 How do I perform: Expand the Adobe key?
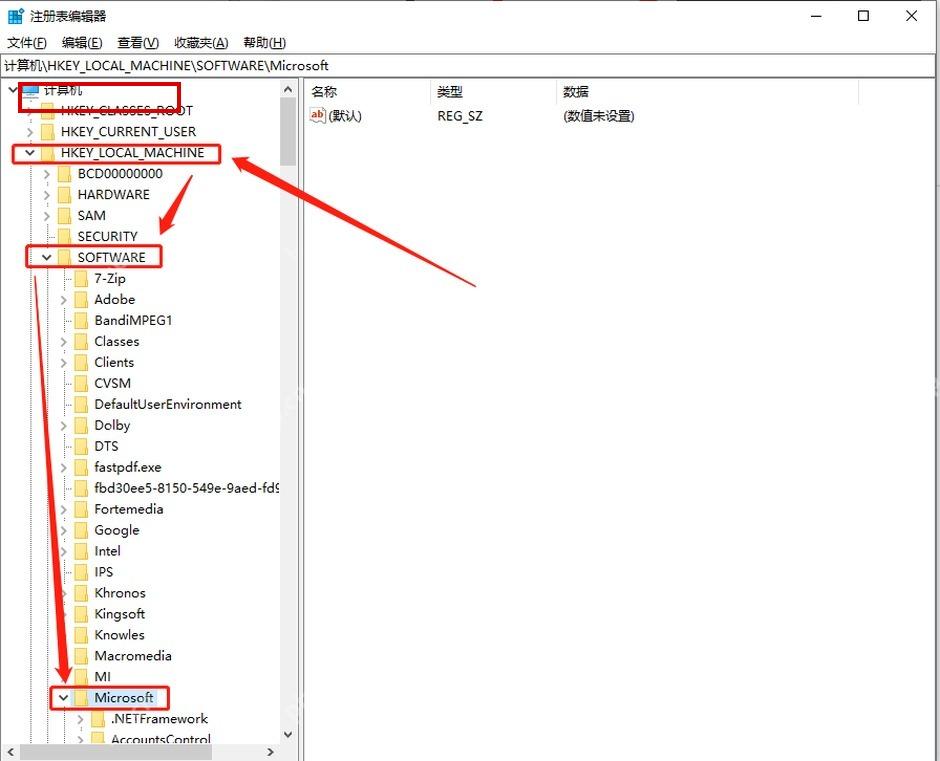(x=64, y=299)
